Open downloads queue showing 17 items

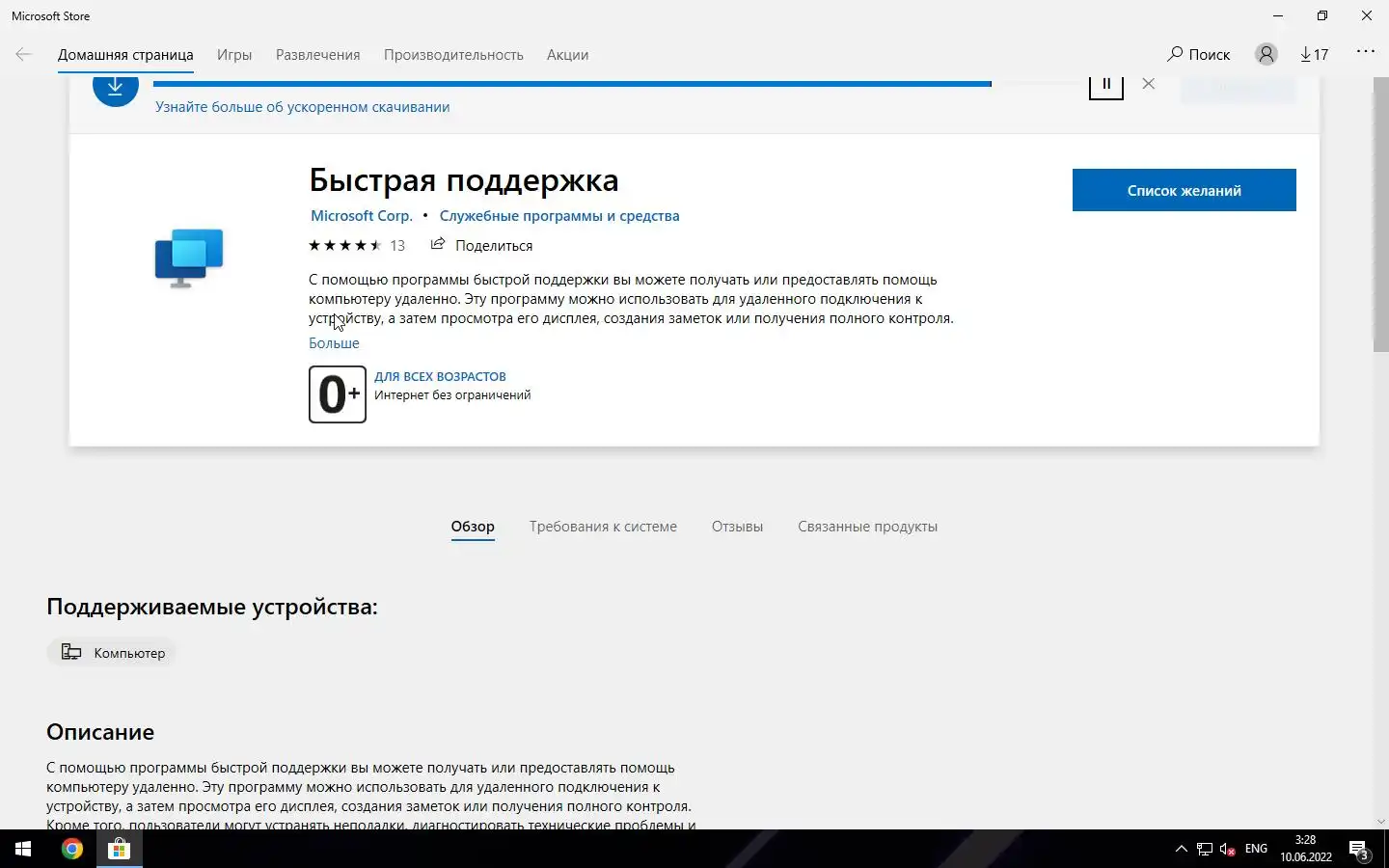[x=1314, y=55]
